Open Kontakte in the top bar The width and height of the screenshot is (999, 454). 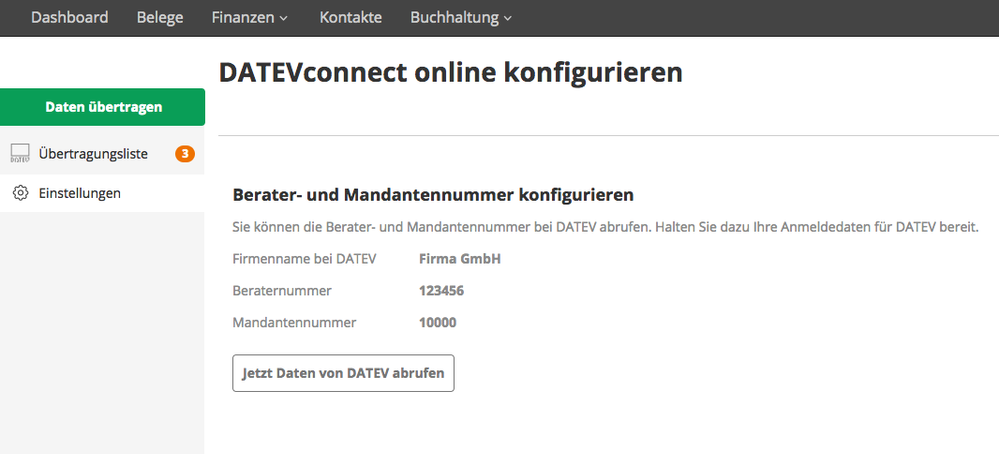click(x=350, y=17)
